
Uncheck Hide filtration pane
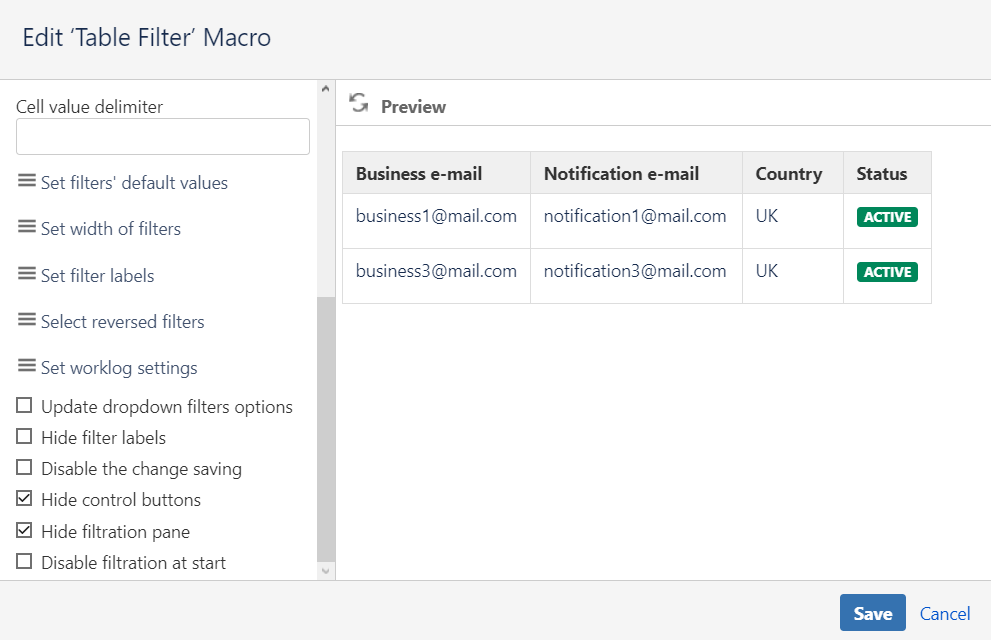coord(24,531)
